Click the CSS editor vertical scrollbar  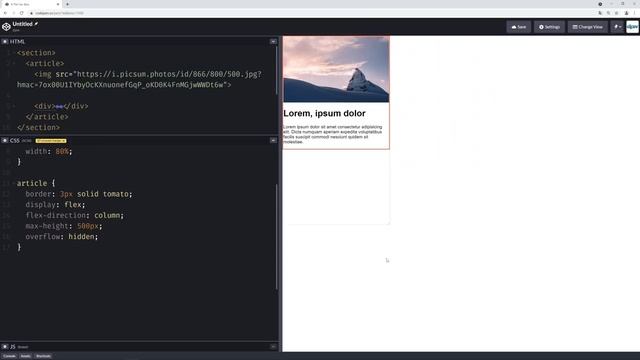coord(277,237)
